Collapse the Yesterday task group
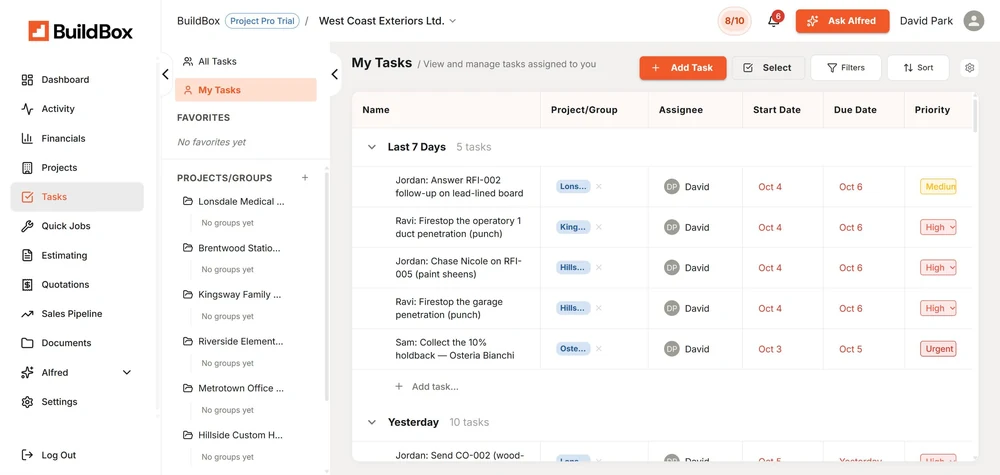 coord(371,422)
